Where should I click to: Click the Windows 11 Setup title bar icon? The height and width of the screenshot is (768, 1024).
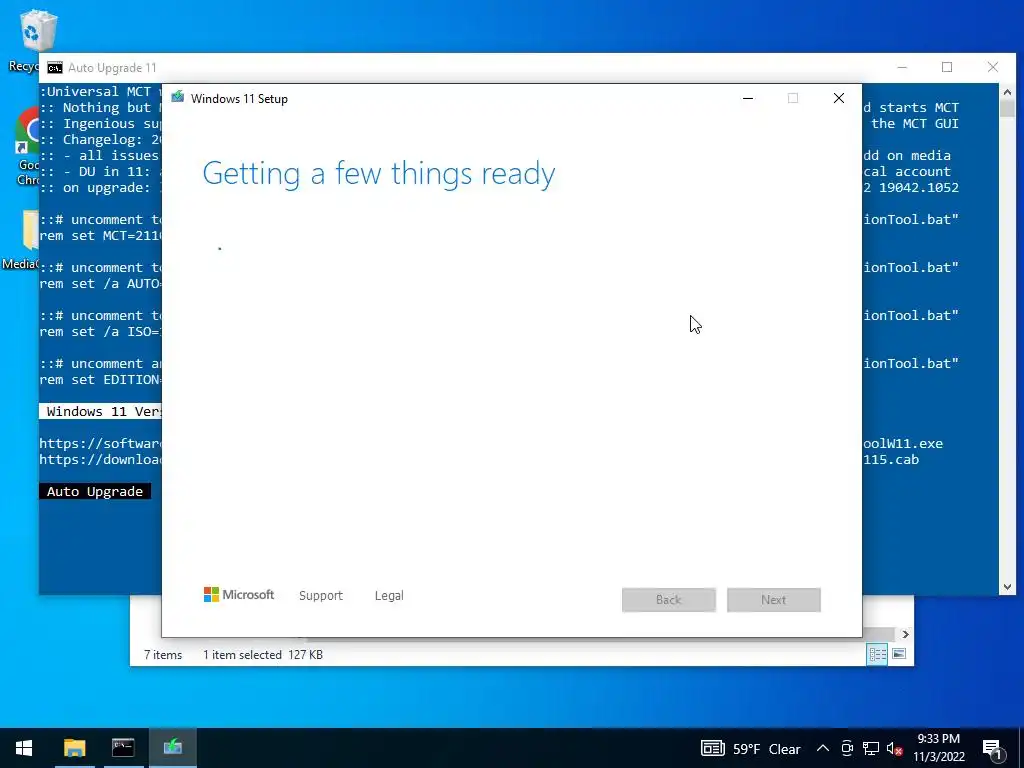178,98
